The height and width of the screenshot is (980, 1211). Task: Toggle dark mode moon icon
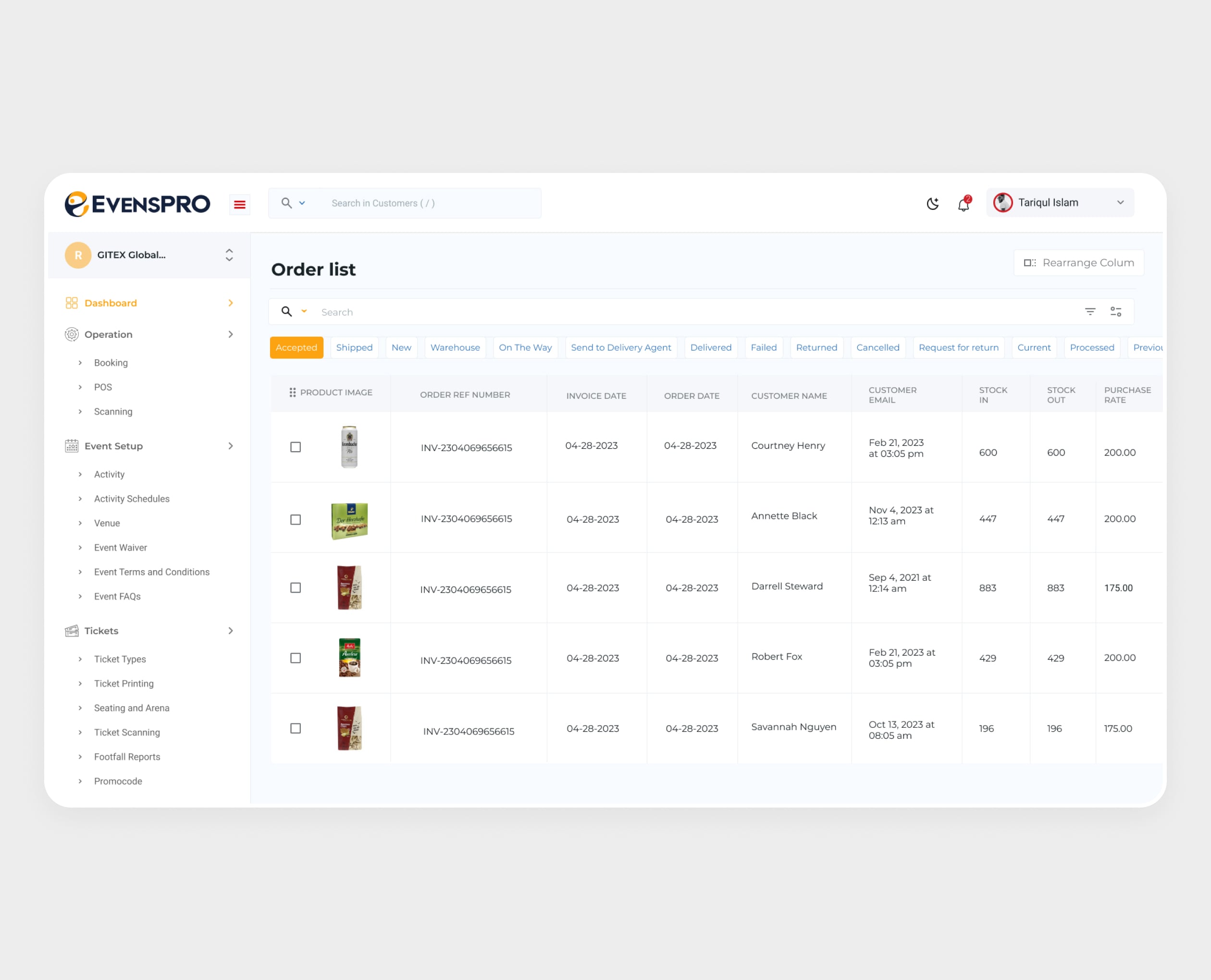pyautogui.click(x=933, y=204)
